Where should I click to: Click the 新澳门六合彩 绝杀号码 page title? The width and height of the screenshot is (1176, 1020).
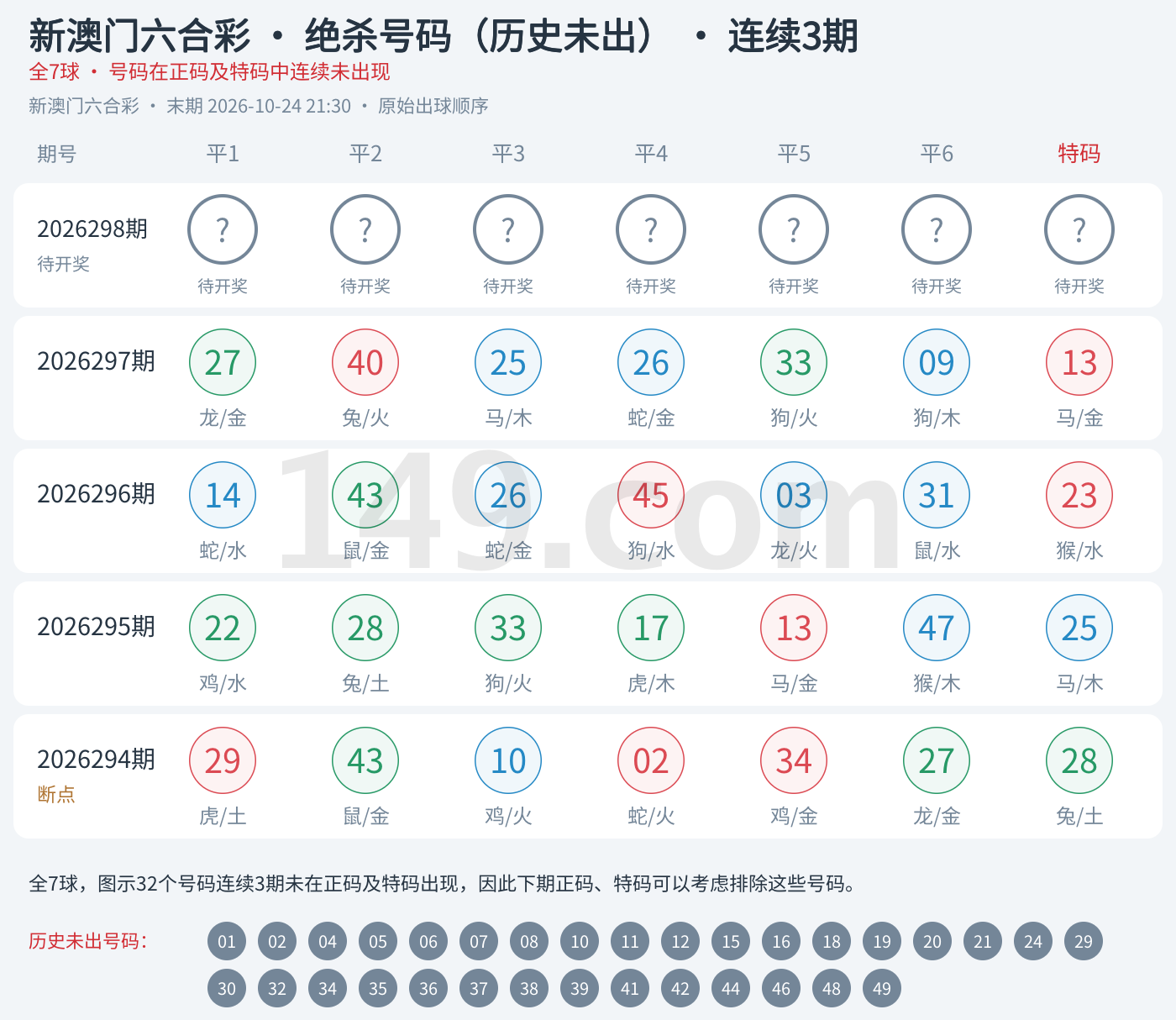(444, 36)
